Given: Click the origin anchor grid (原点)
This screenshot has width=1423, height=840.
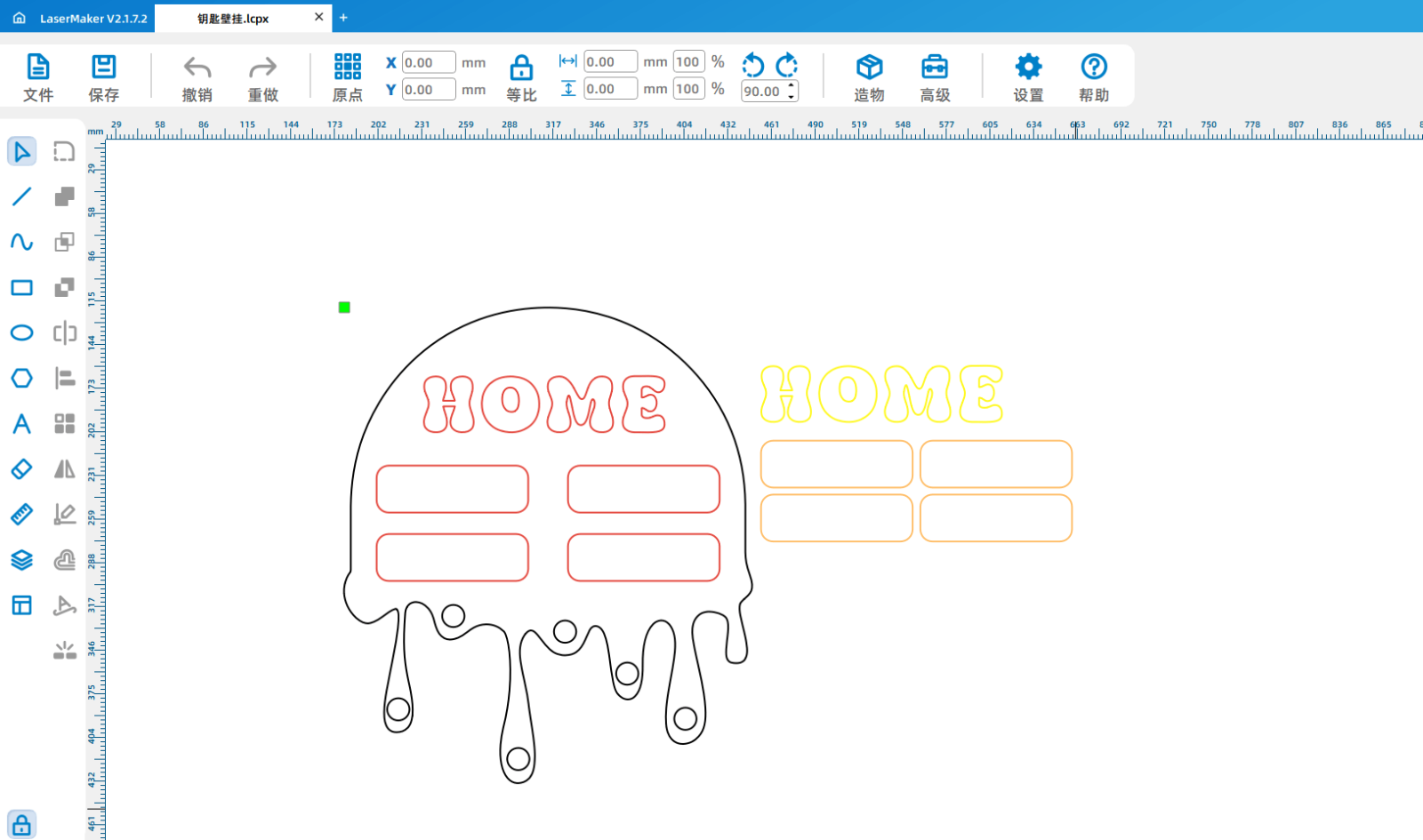Looking at the screenshot, I should coord(348,76).
